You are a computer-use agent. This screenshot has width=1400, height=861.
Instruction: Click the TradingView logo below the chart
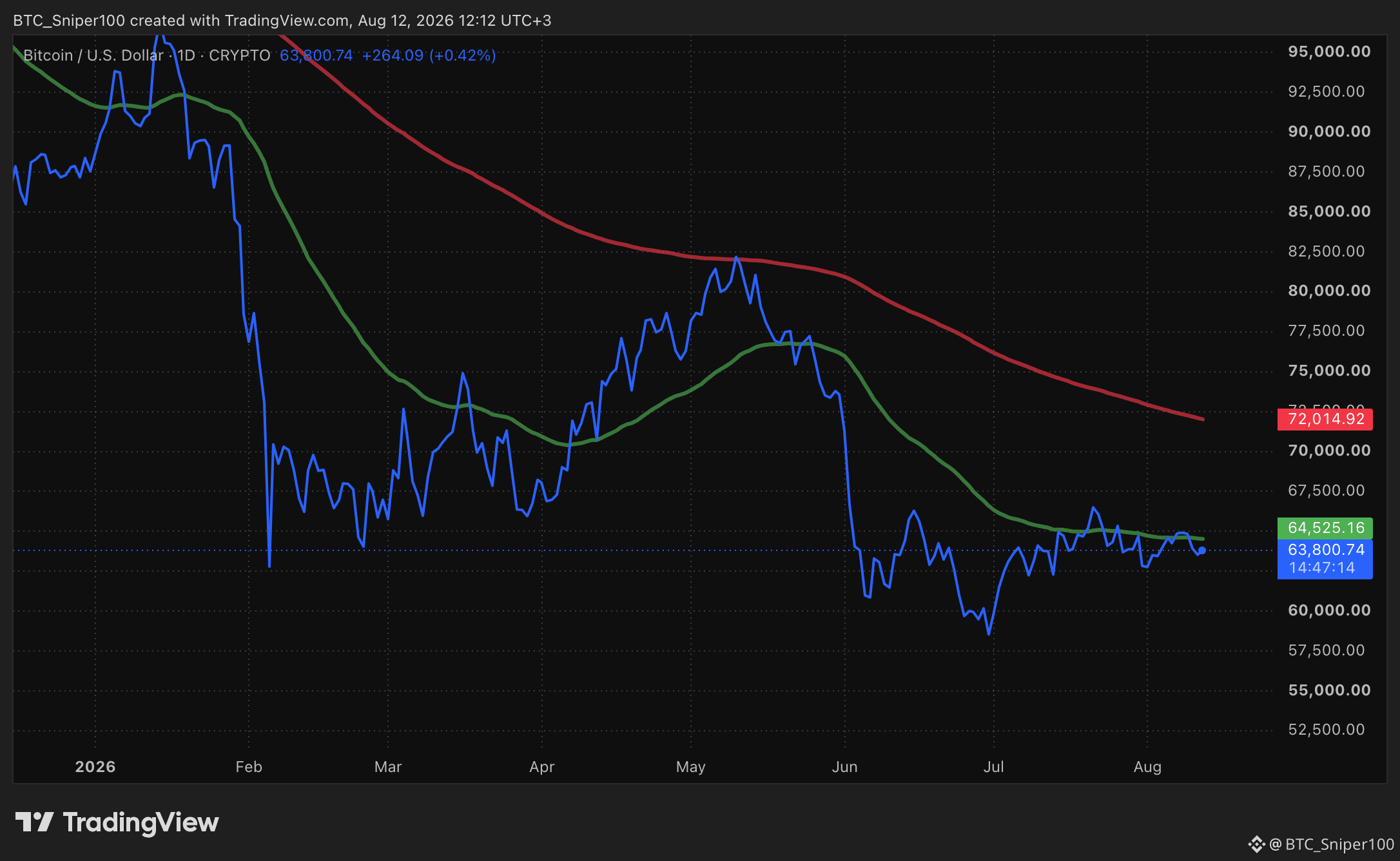117,822
